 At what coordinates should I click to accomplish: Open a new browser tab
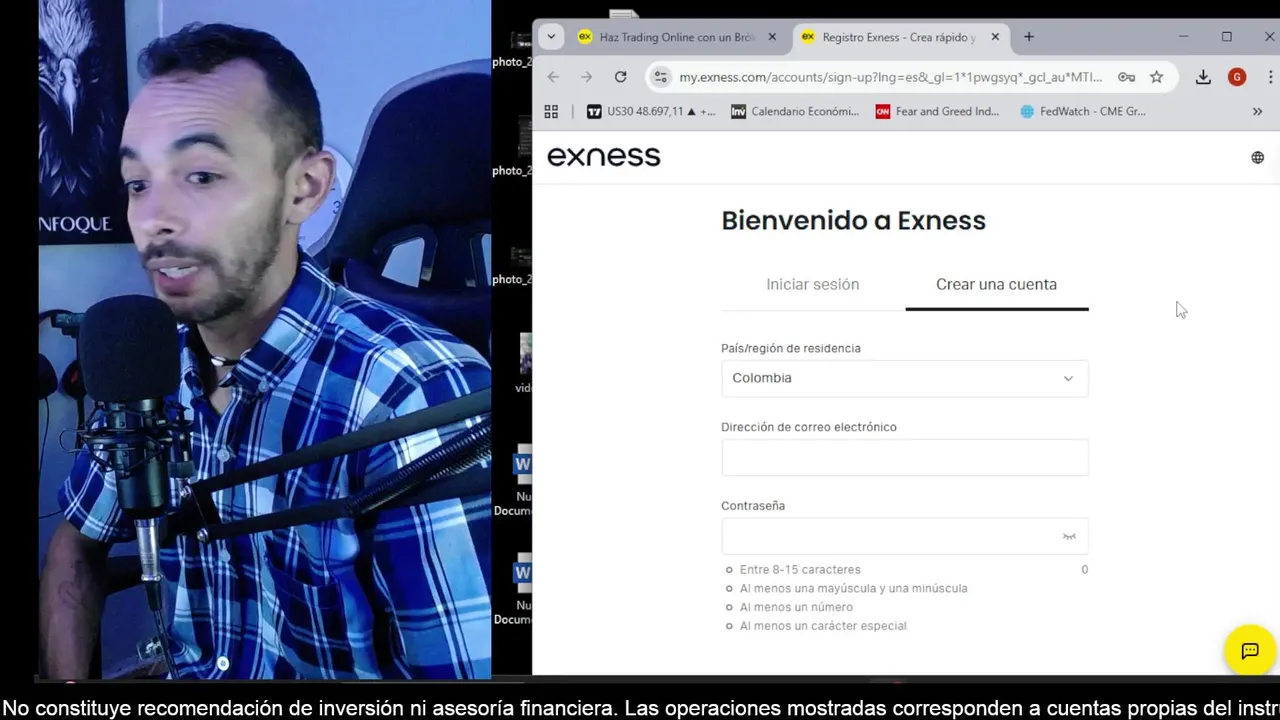click(1029, 37)
